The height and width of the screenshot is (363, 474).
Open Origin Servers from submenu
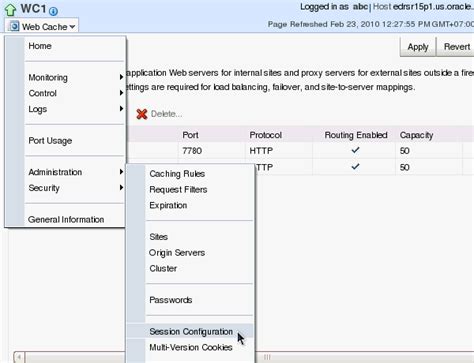177,253
